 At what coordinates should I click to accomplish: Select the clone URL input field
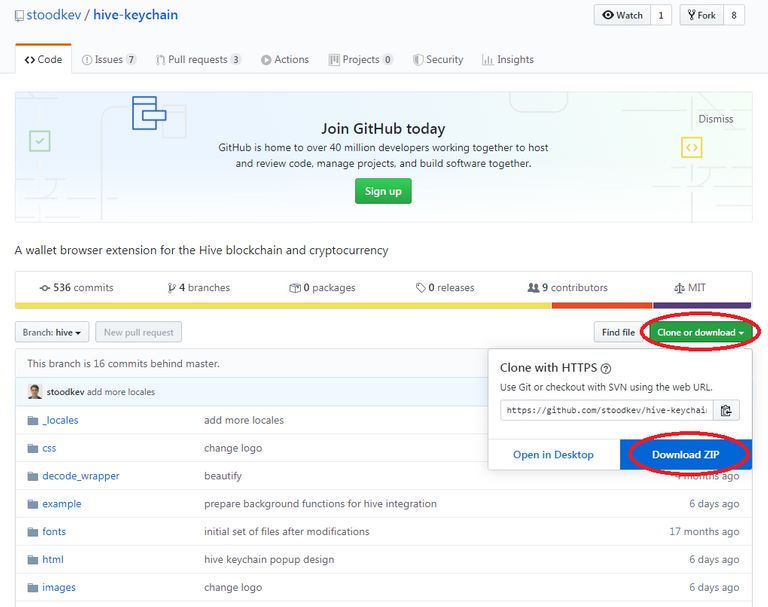click(606, 410)
